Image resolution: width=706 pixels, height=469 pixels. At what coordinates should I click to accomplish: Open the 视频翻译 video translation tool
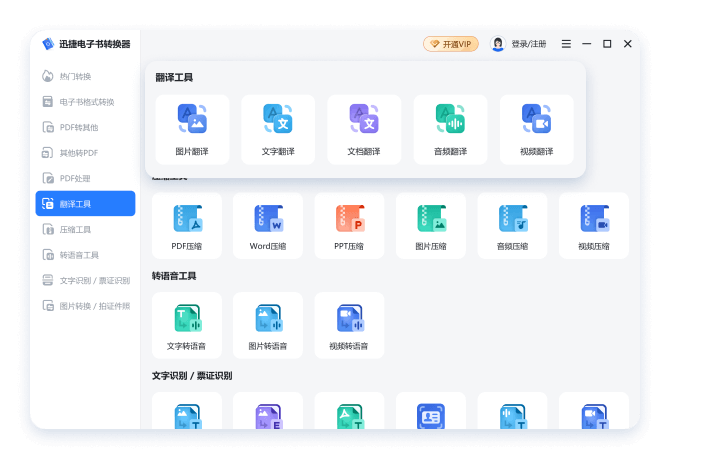pos(537,130)
